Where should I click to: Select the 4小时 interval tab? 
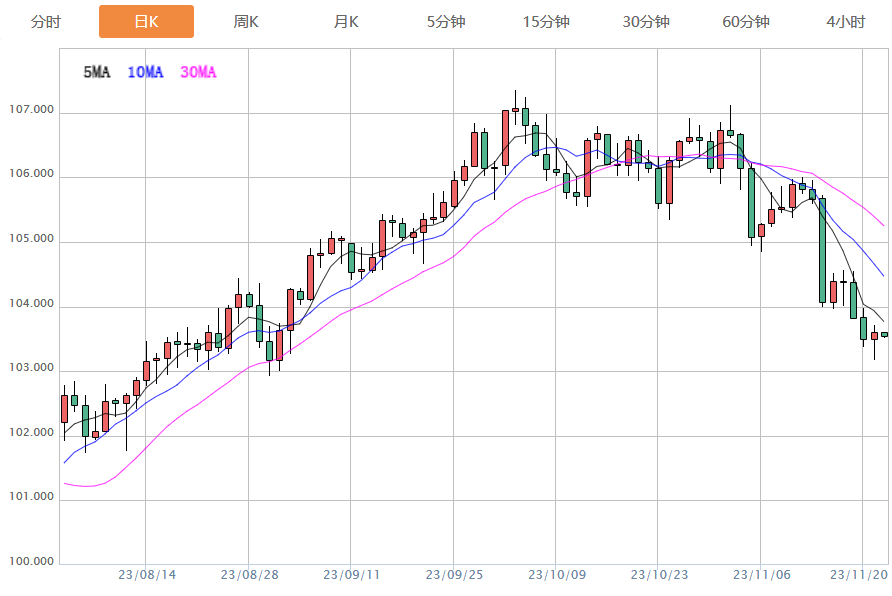tap(846, 22)
